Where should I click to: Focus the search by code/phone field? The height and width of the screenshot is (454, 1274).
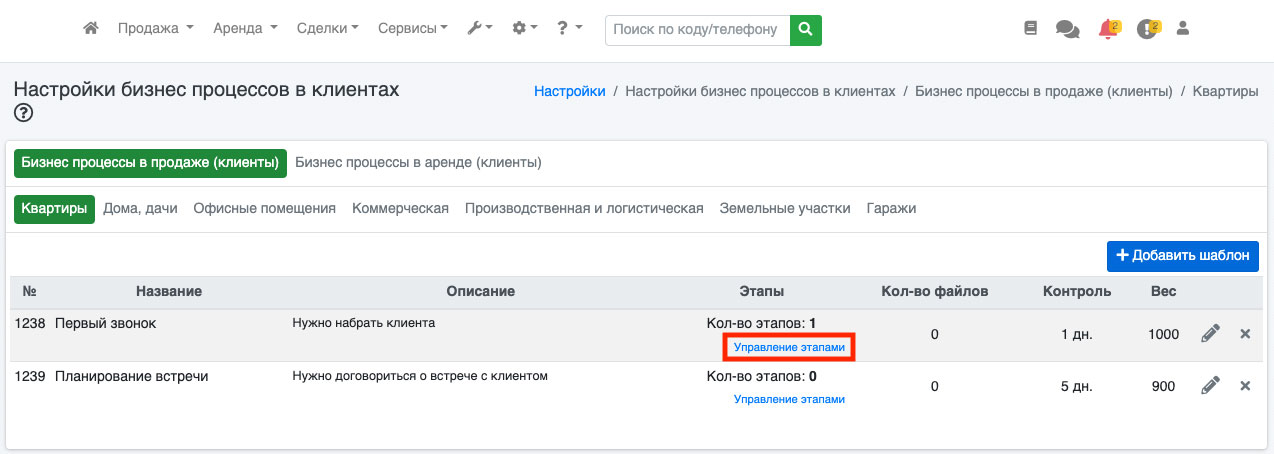point(697,30)
